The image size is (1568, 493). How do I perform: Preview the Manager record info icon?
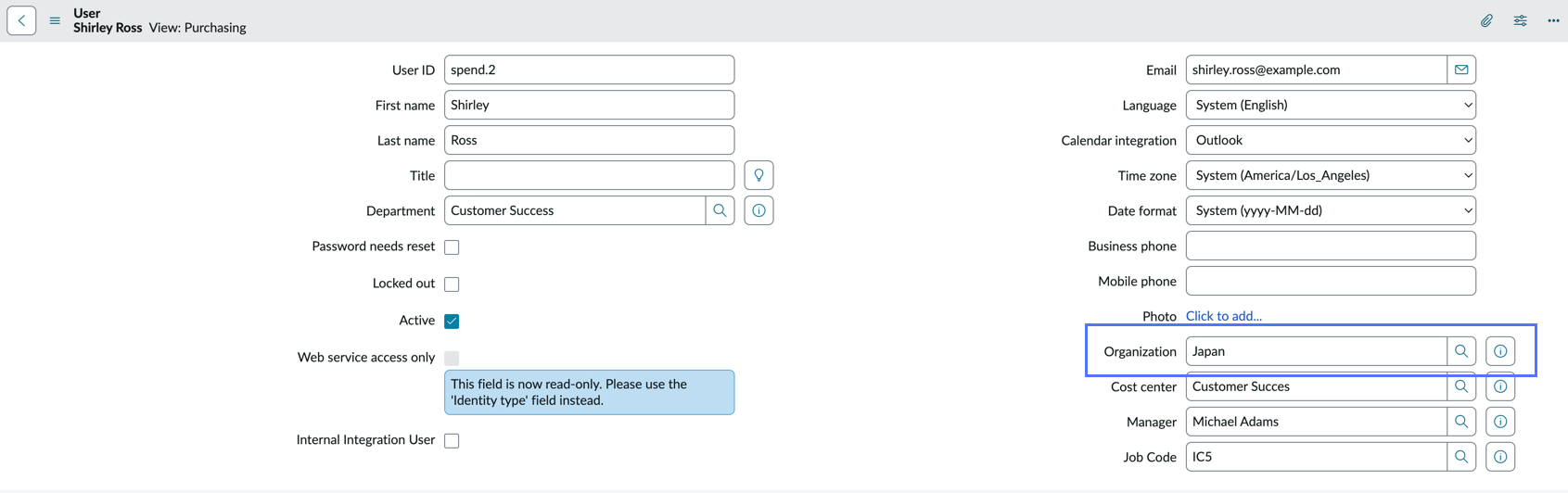pyautogui.click(x=1500, y=422)
